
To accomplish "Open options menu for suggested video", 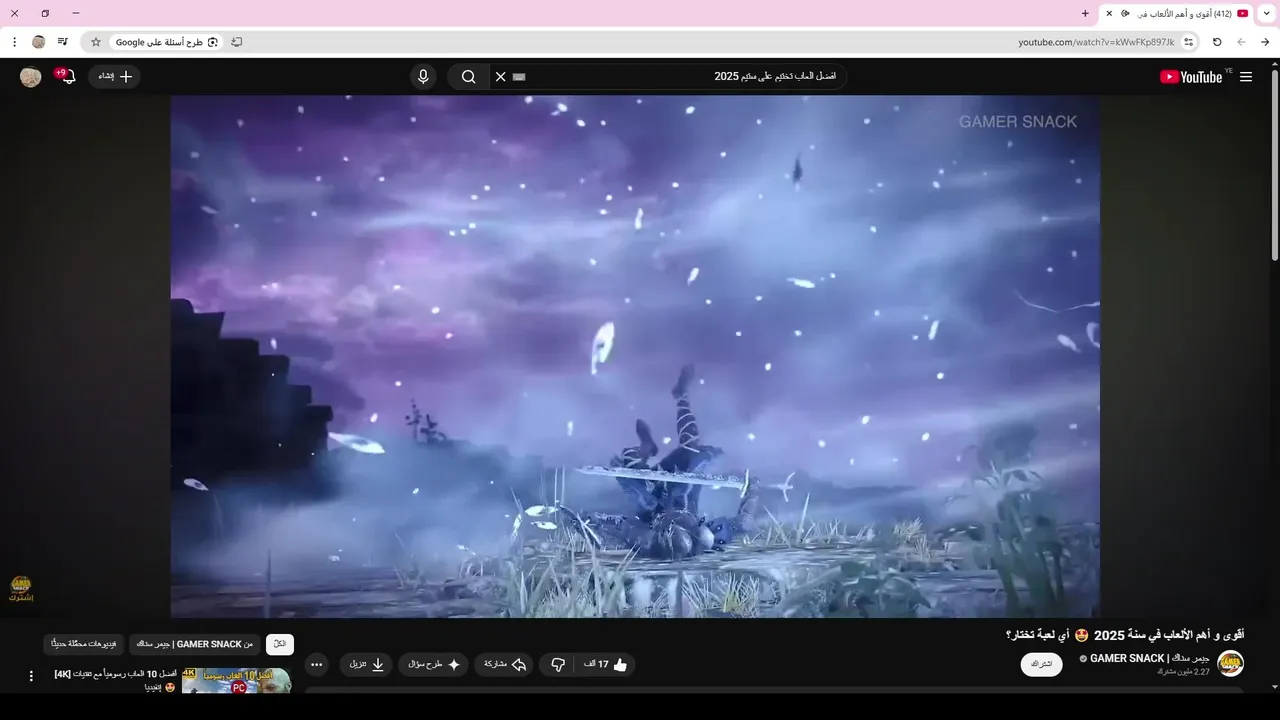I will [31, 677].
